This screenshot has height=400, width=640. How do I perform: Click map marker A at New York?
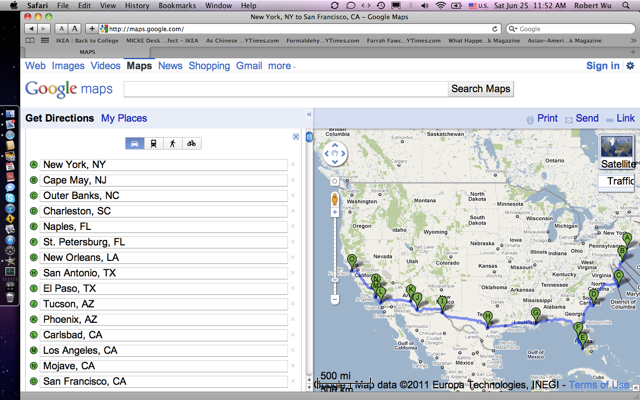point(627,240)
